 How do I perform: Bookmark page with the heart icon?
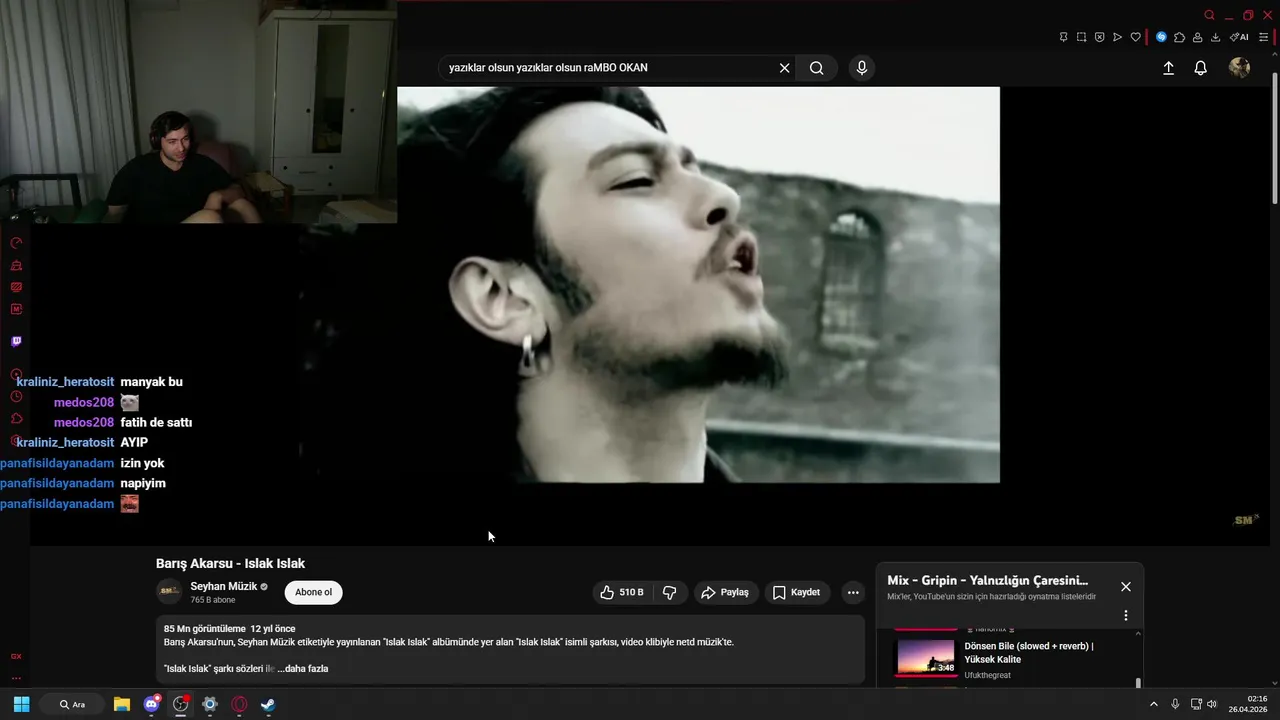coord(1136,37)
